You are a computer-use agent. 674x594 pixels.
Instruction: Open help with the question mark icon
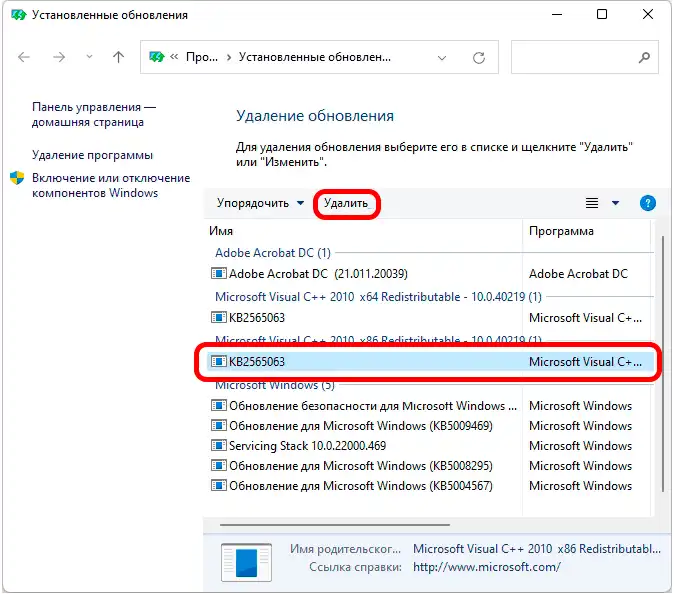pos(648,203)
